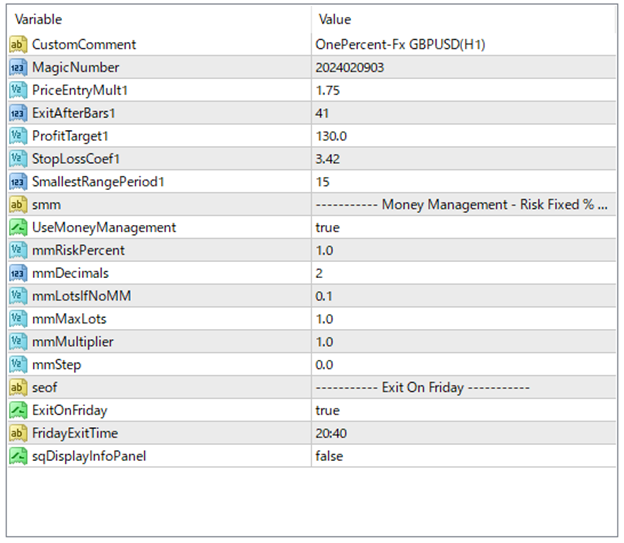Screen dimensions: 624x543
Task: Click the boolean icon next to UseMoneyManagement
Action: 17,227
